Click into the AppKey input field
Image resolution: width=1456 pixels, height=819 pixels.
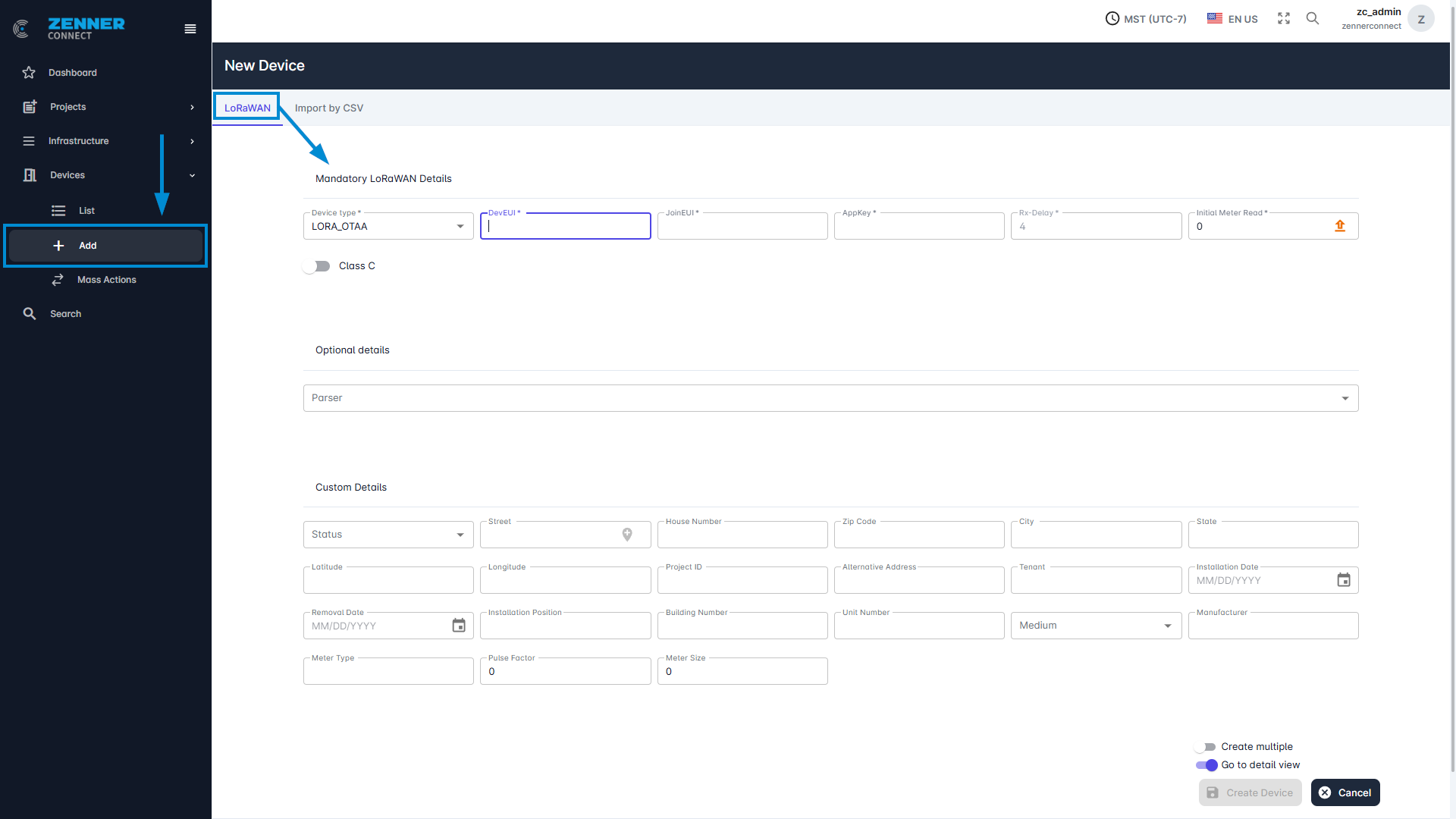(919, 227)
